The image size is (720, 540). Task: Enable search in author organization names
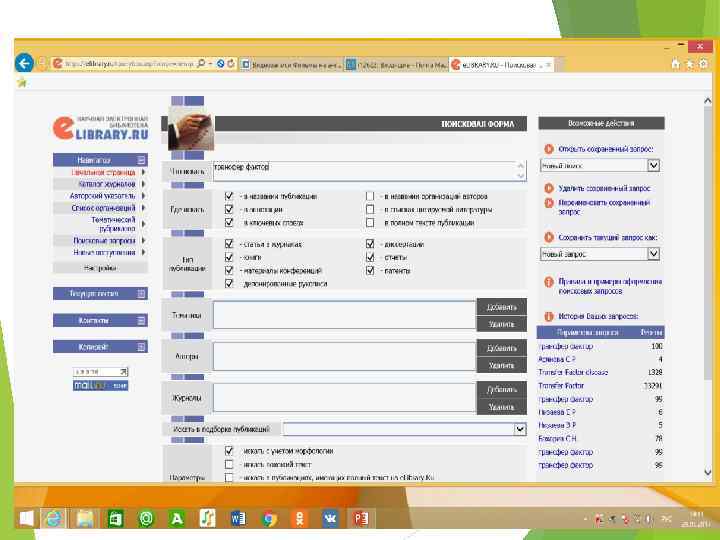click(x=370, y=196)
